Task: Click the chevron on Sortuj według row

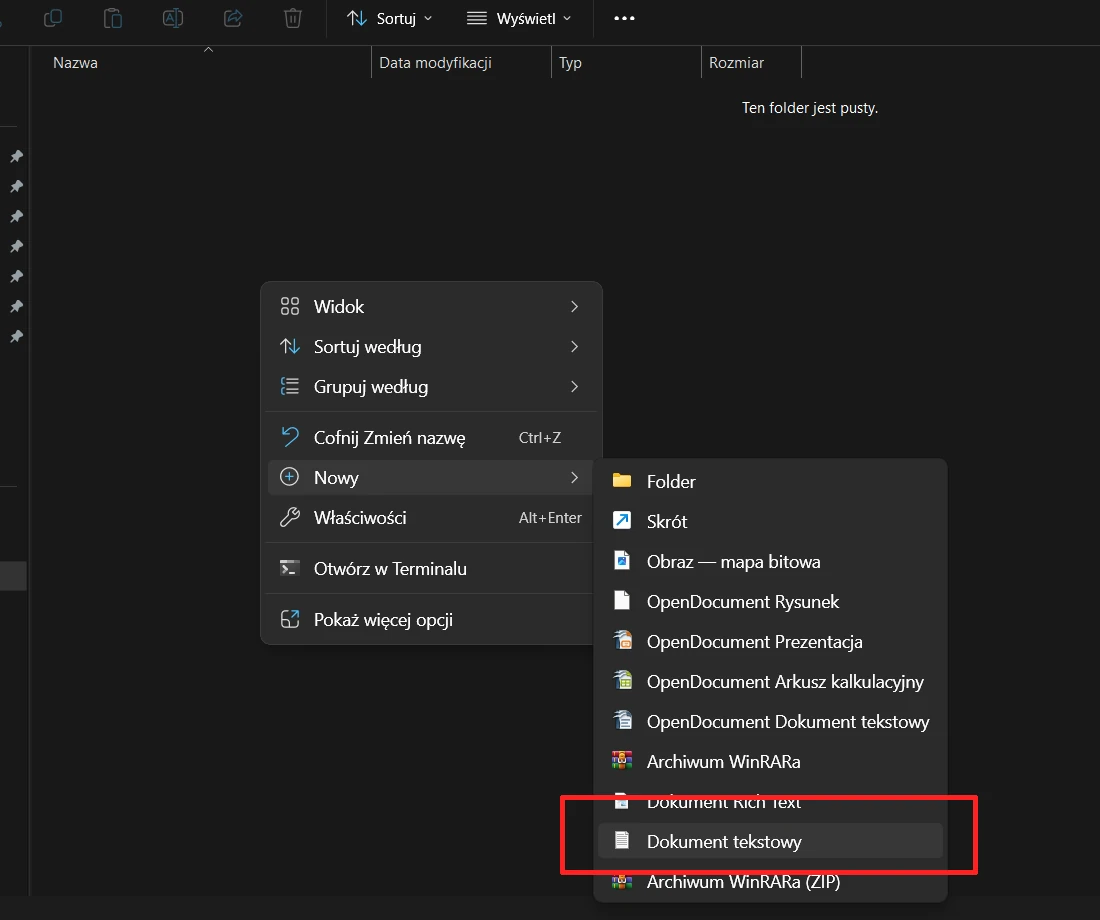Action: 575,347
